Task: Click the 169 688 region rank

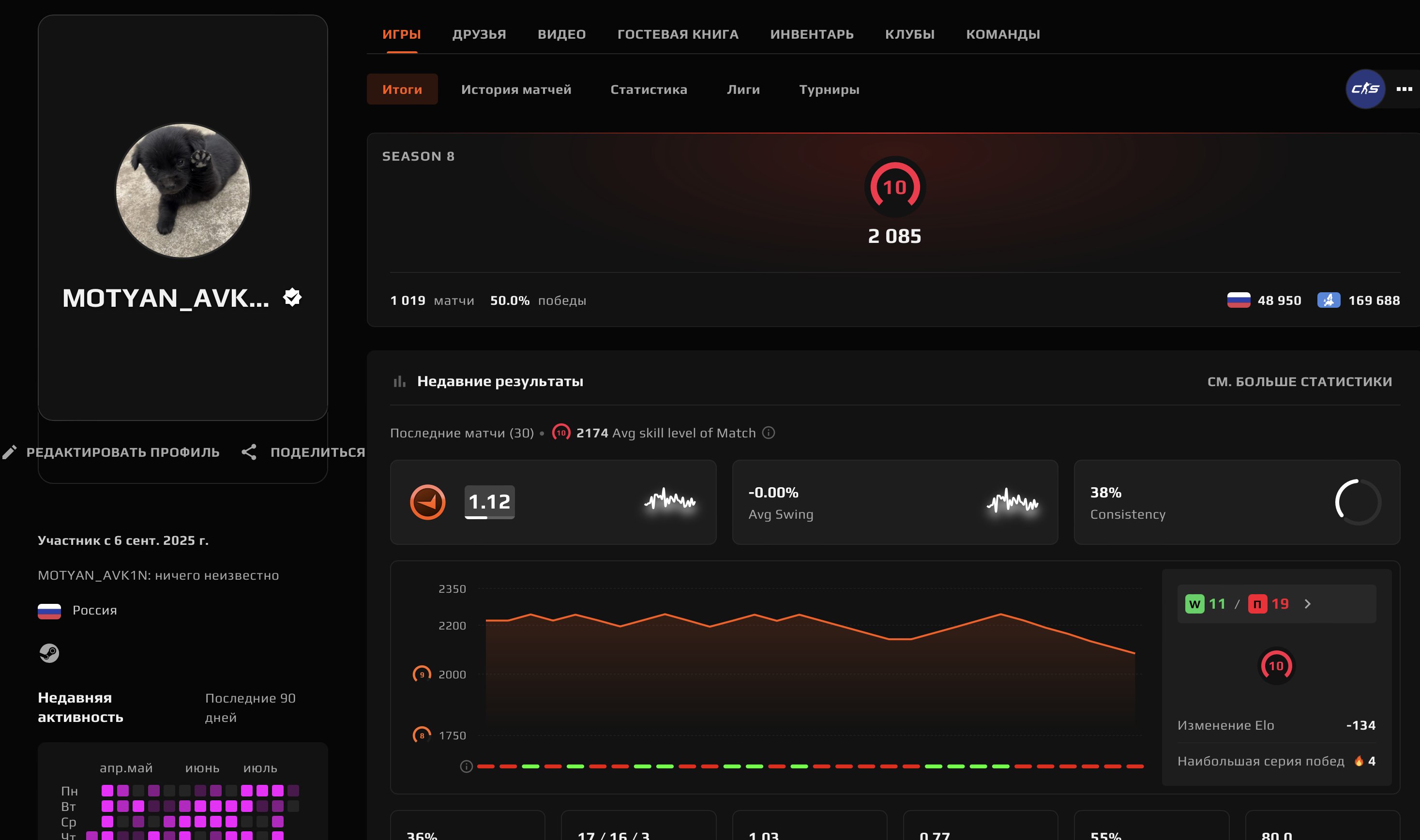Action: 1374,300
